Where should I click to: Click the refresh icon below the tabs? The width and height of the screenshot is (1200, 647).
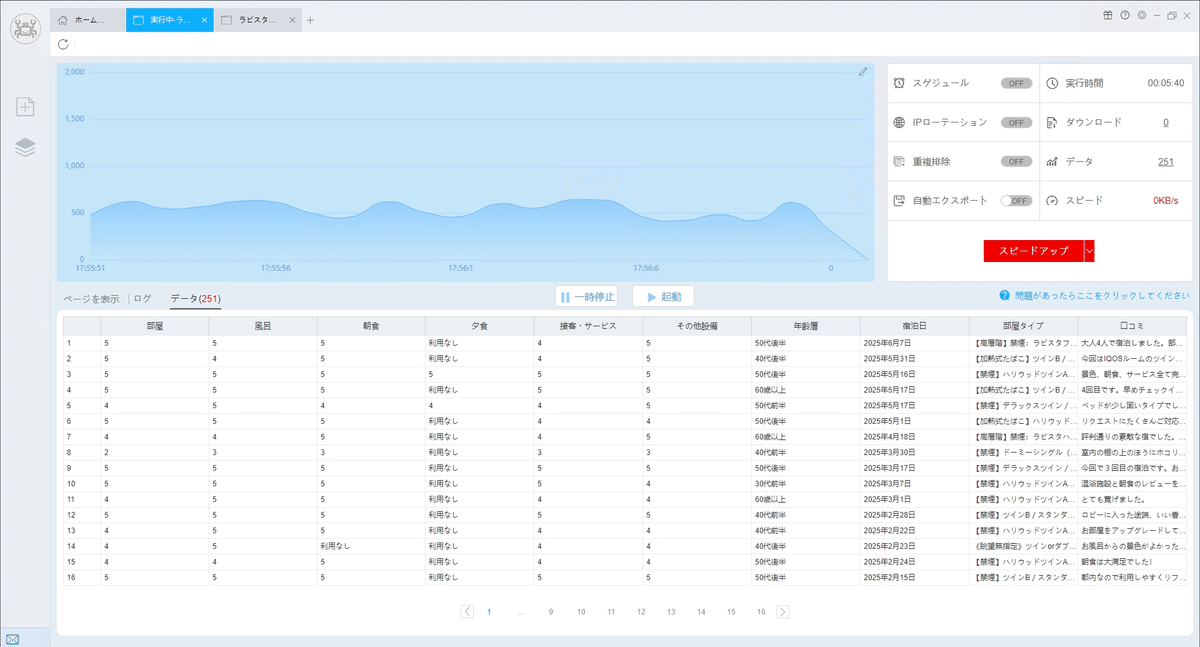pos(64,44)
